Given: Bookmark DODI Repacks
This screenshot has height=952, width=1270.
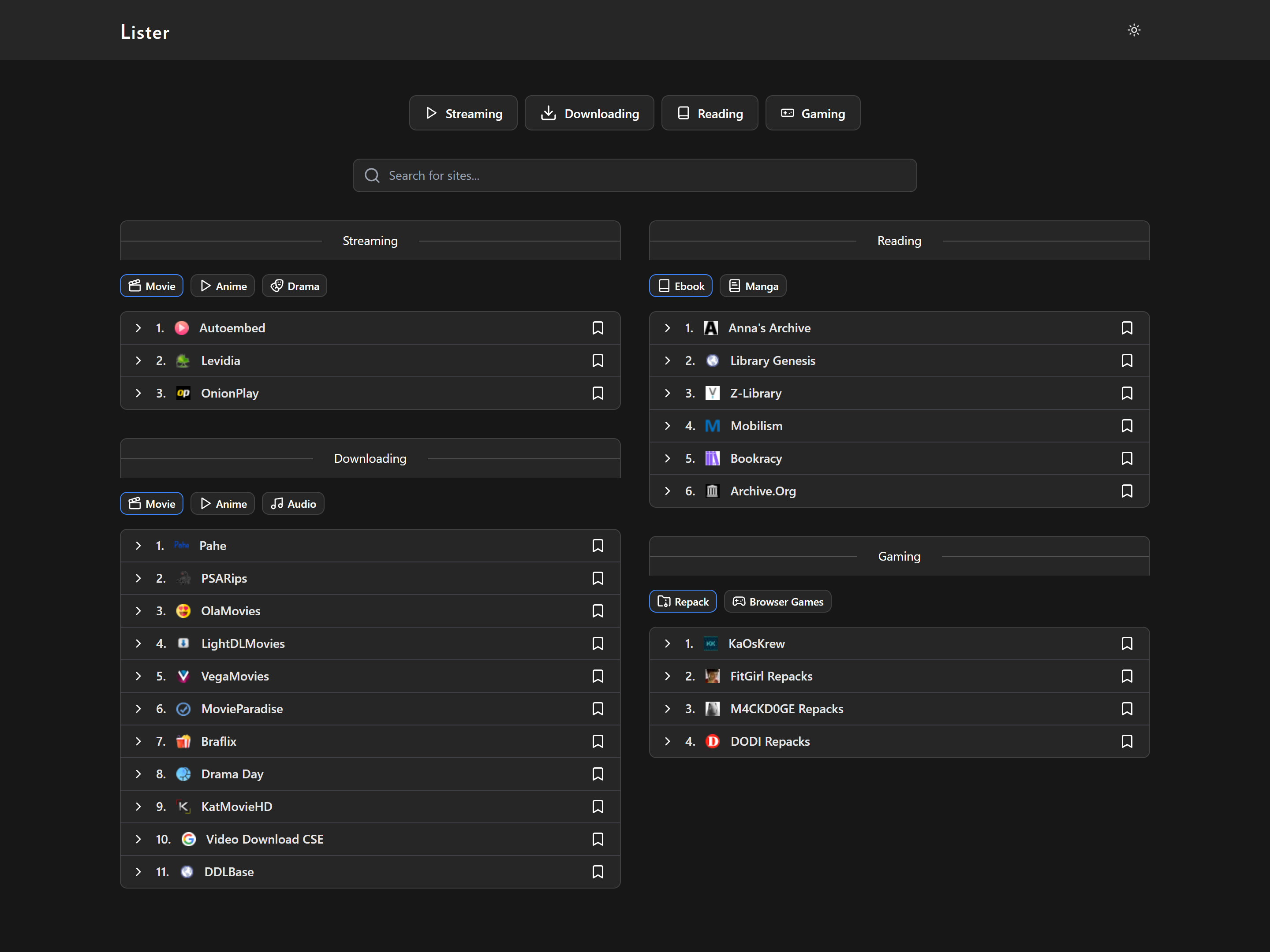Looking at the screenshot, I should pyautogui.click(x=1127, y=741).
